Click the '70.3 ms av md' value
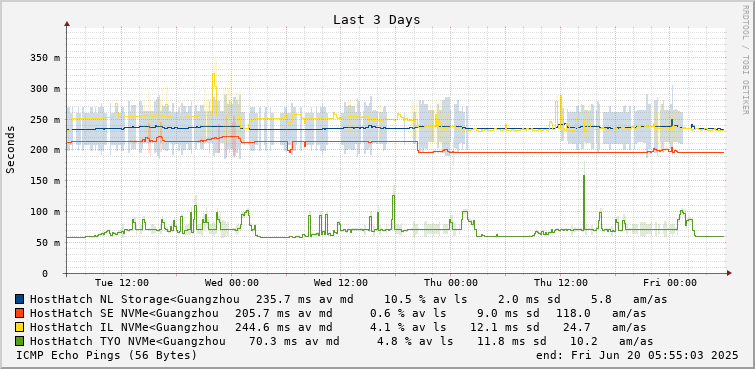The image size is (755, 369). click(294, 341)
